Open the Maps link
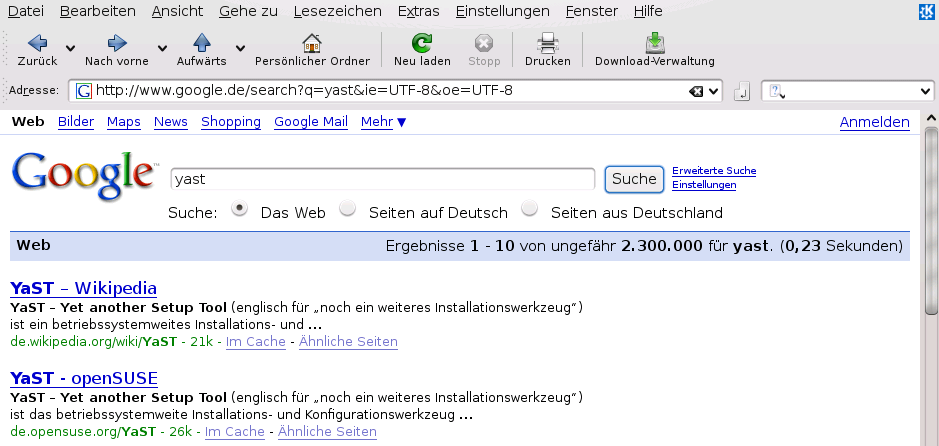Viewport: 939px width, 446px height. 124,122
